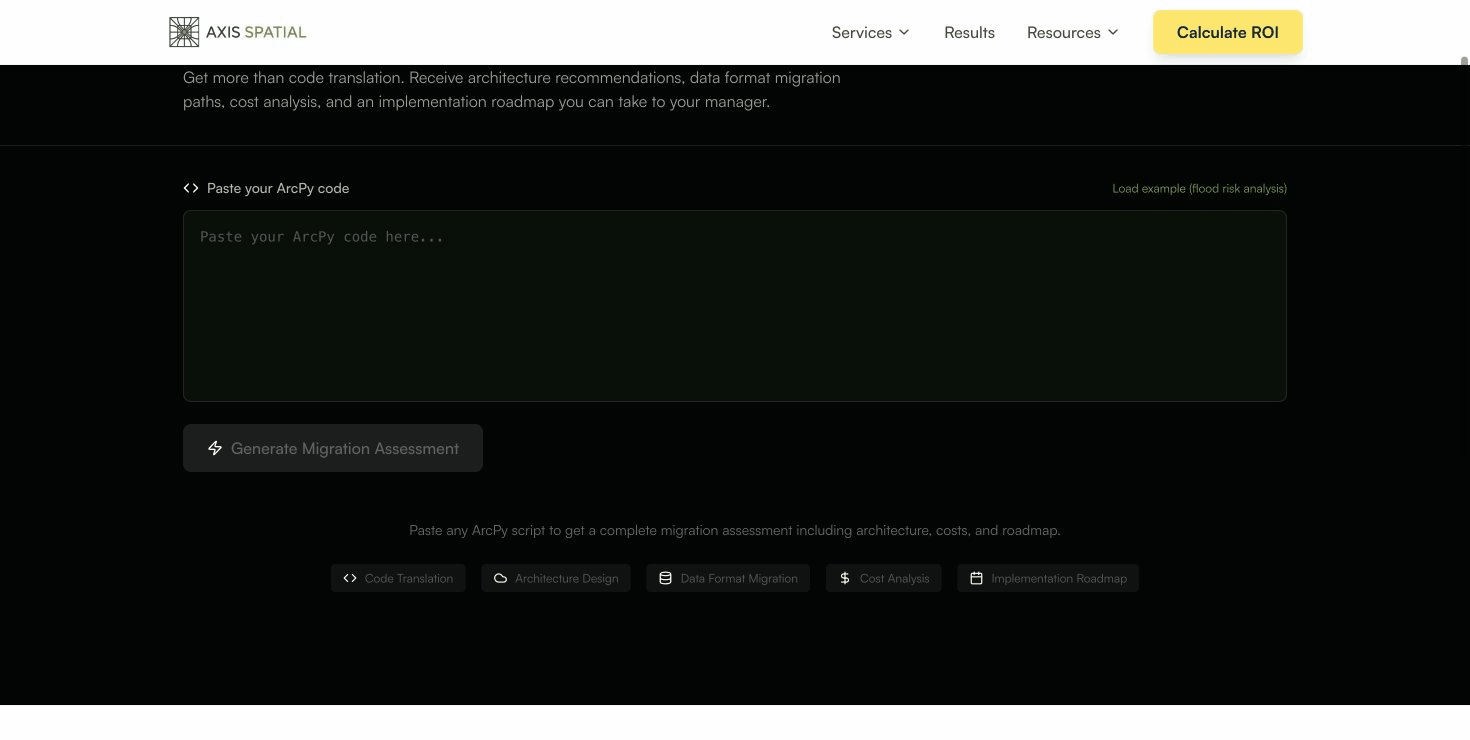
Task: Click the code brackets icon beside Paste label
Action: (x=191, y=188)
